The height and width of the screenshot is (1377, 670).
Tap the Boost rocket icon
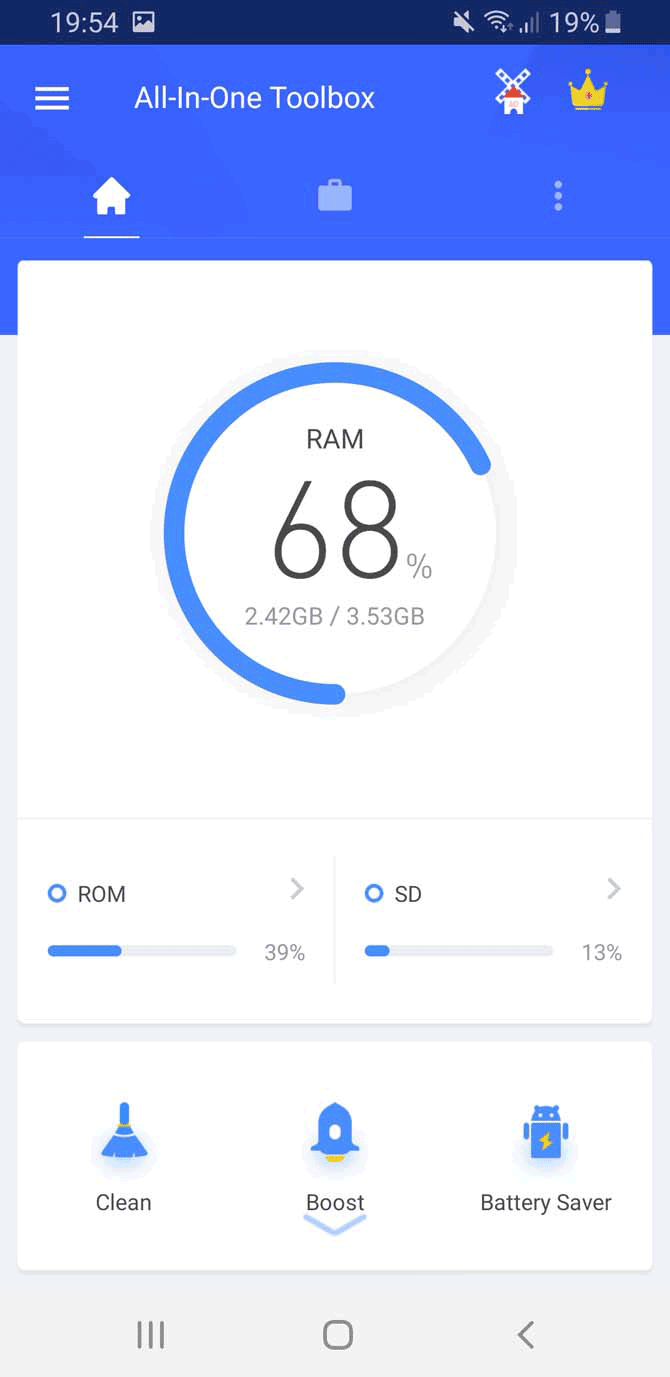[335, 1133]
